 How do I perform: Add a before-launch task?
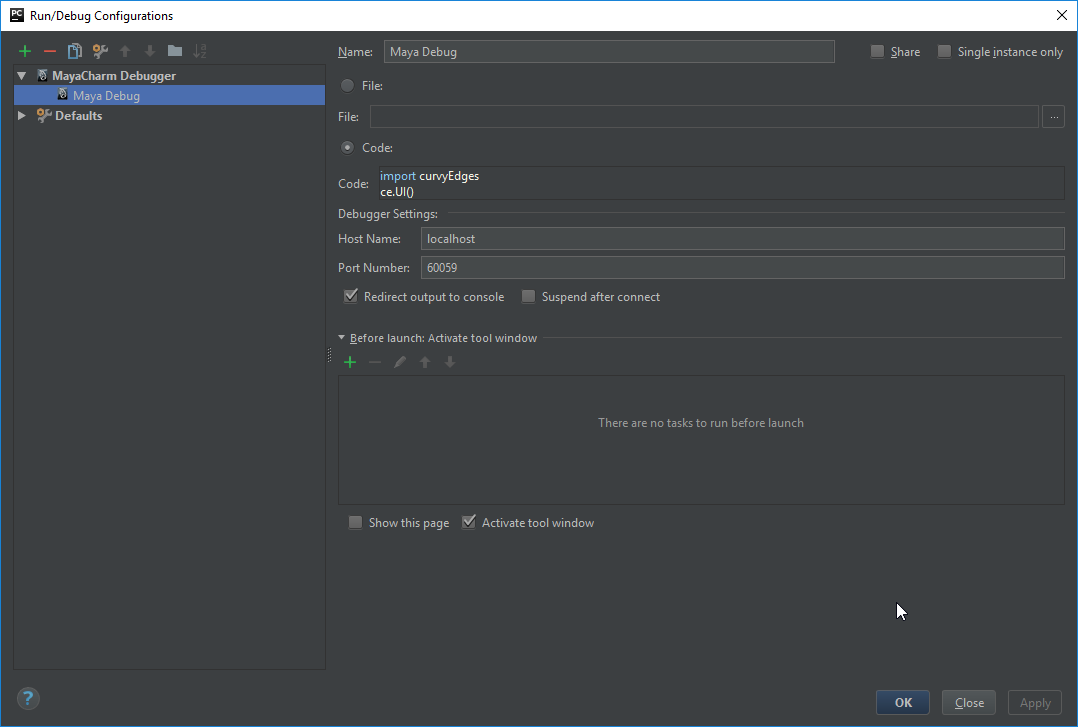coord(349,361)
